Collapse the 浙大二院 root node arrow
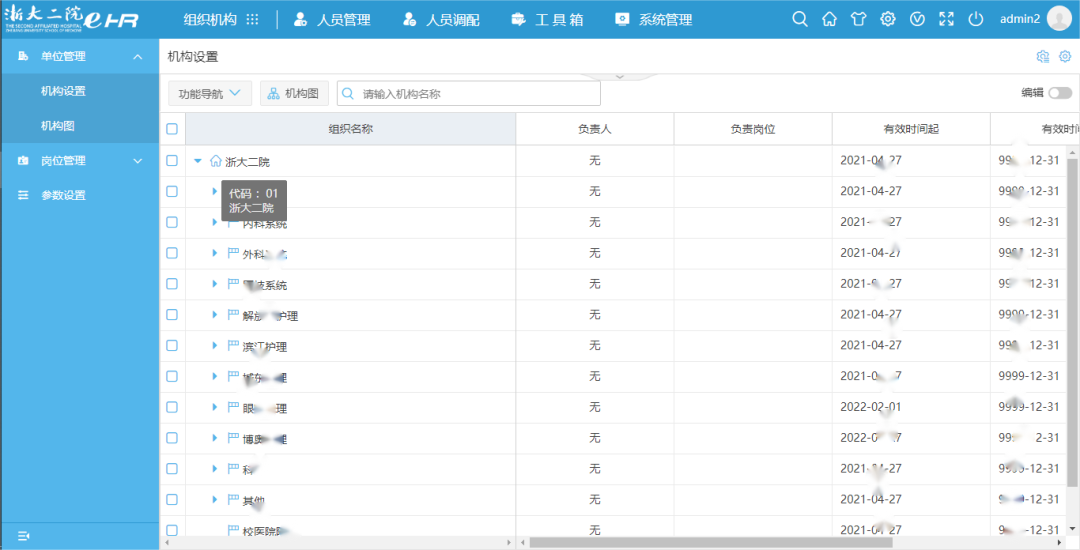The image size is (1080, 550). click(x=198, y=161)
